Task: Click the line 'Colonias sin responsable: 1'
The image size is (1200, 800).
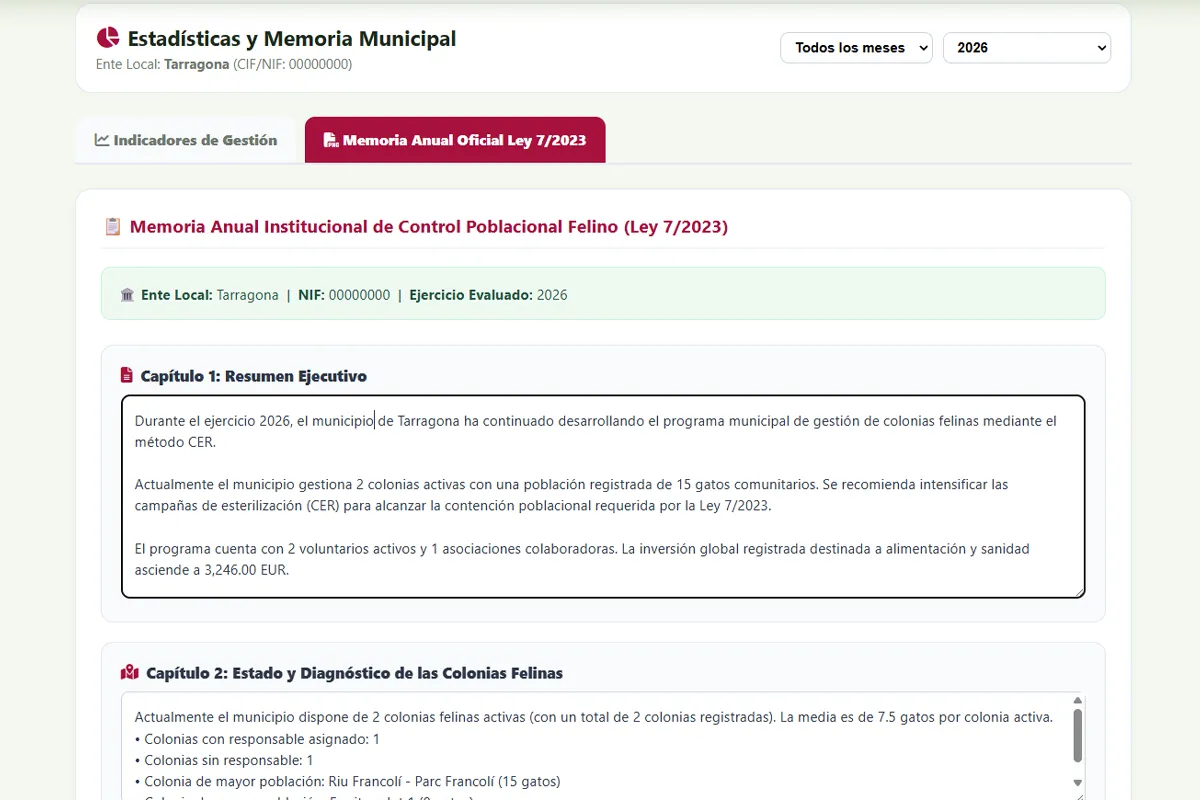Action: point(225,760)
